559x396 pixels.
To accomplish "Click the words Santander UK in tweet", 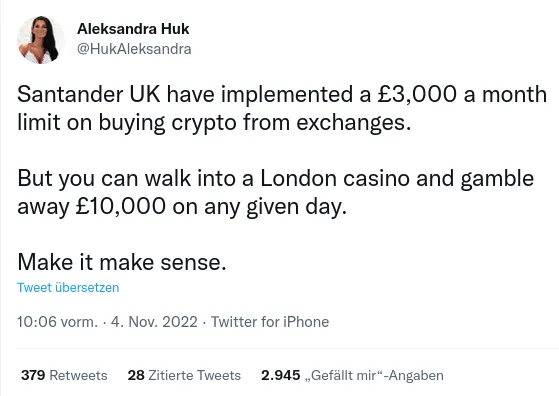I will pyautogui.click(x=89, y=95).
